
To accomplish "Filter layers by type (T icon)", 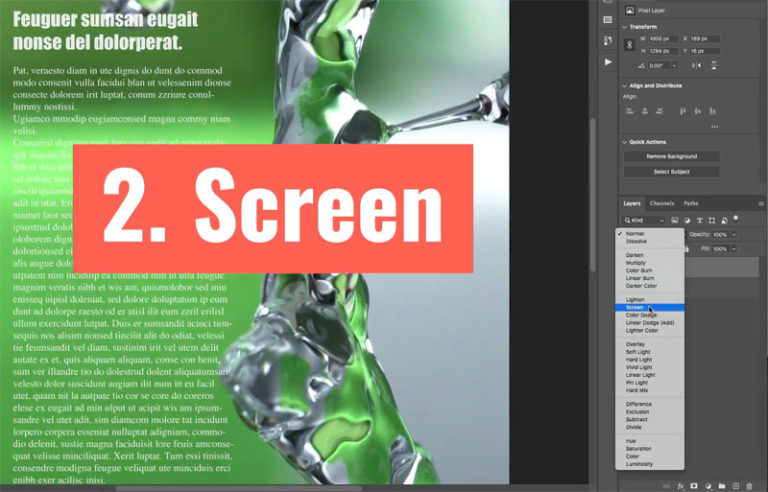I will click(701, 219).
